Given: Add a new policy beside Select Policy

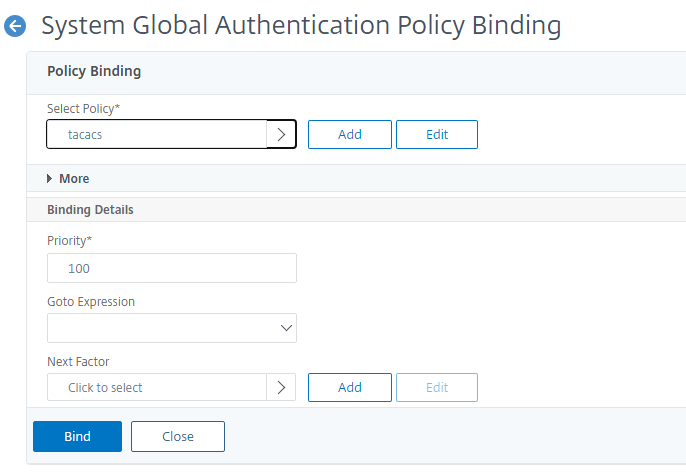Looking at the screenshot, I should (x=350, y=134).
